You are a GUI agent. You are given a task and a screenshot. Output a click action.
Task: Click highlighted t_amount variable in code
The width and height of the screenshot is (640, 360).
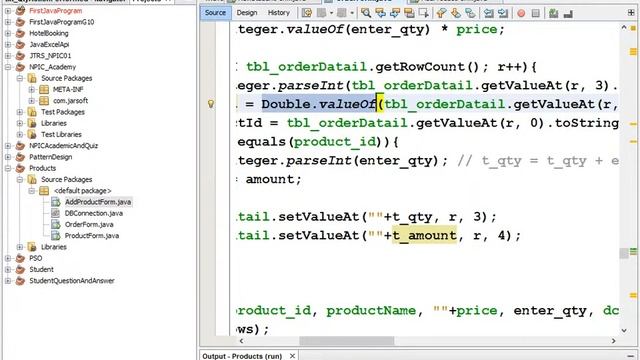point(424,235)
